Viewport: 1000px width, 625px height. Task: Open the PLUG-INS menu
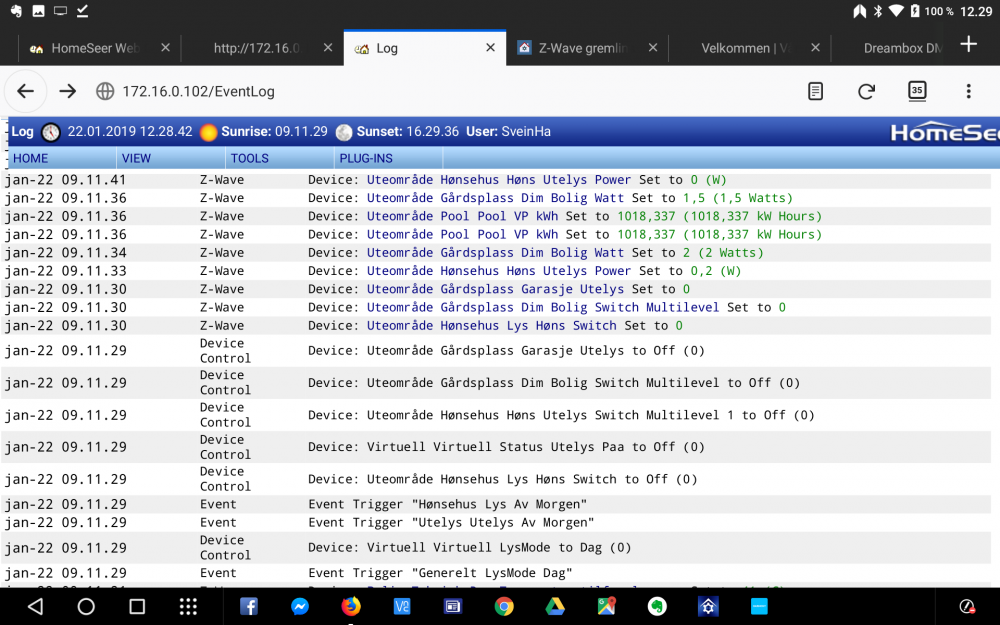[364, 158]
